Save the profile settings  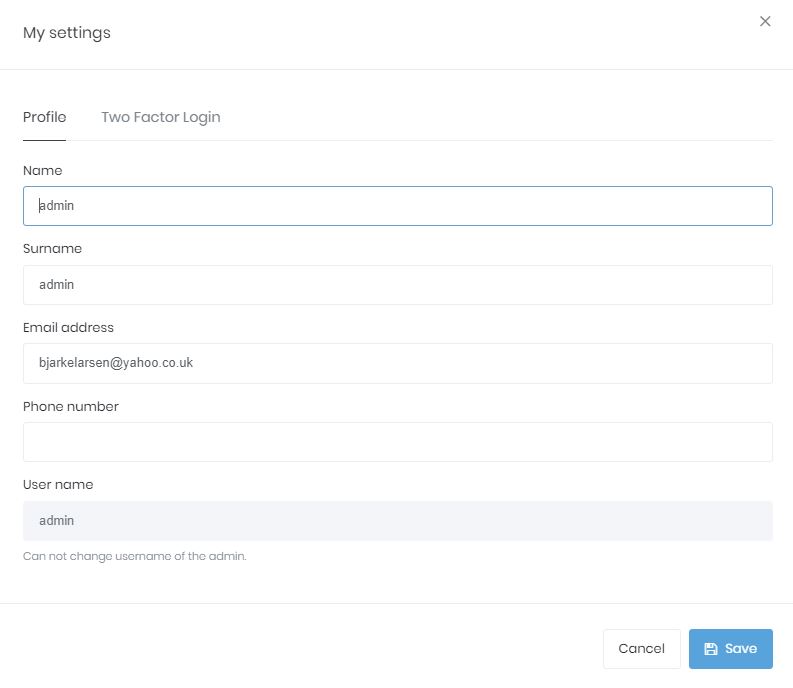pyautogui.click(x=730, y=649)
